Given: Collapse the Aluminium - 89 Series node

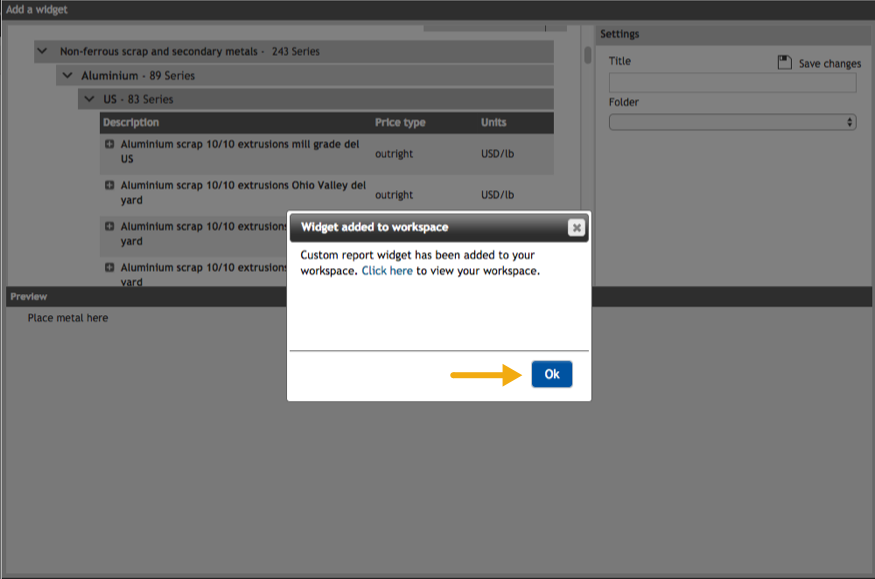Looking at the screenshot, I should pos(66,76).
